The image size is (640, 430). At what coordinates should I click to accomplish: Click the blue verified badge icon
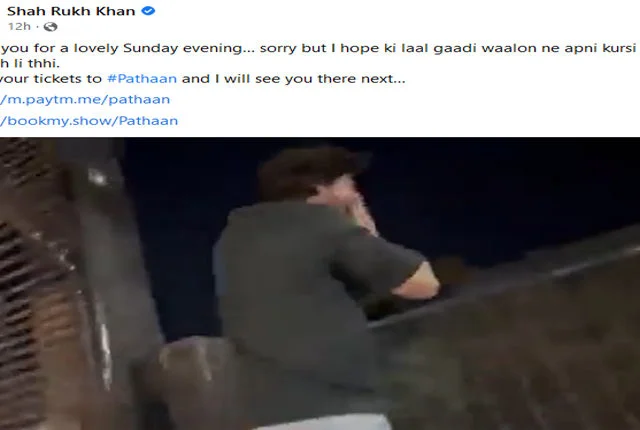coord(148,11)
